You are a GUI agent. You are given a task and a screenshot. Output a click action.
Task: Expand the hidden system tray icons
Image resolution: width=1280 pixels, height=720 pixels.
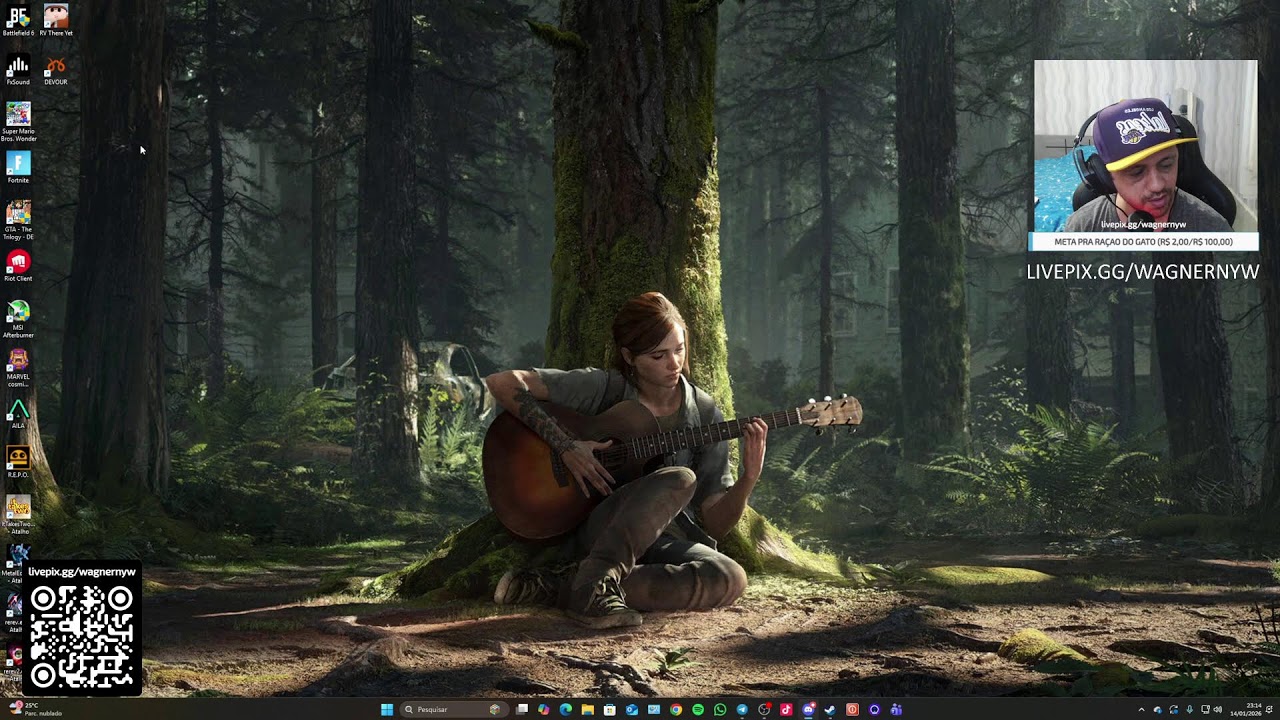pyautogui.click(x=1142, y=710)
